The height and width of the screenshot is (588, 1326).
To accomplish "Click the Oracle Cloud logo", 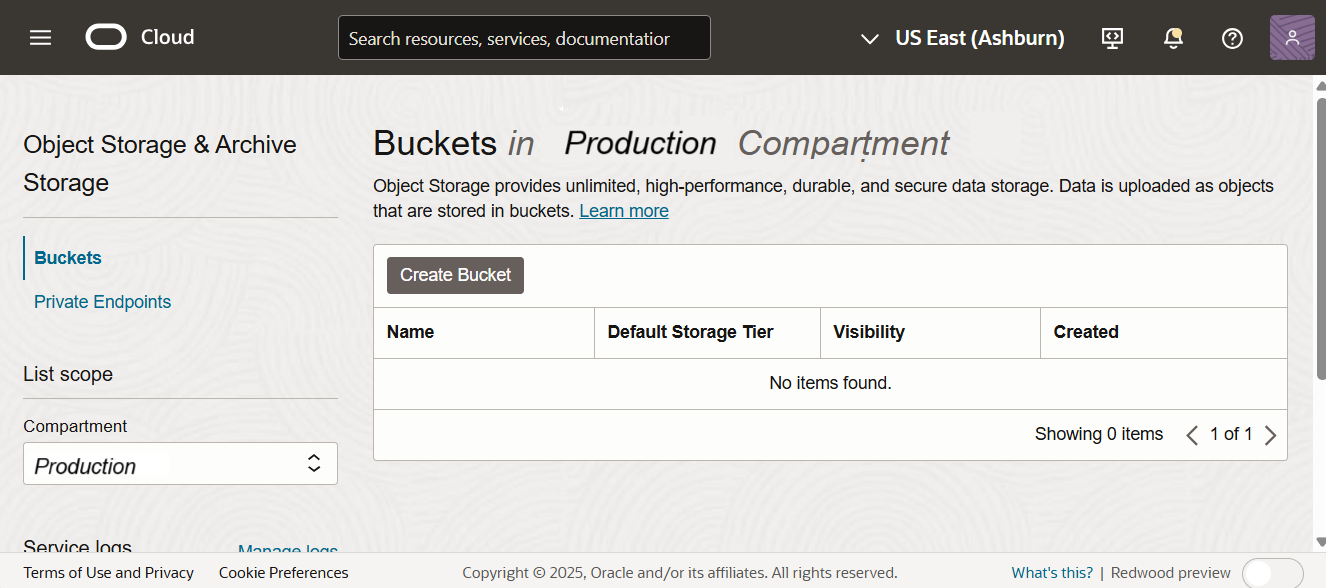I will [x=106, y=37].
